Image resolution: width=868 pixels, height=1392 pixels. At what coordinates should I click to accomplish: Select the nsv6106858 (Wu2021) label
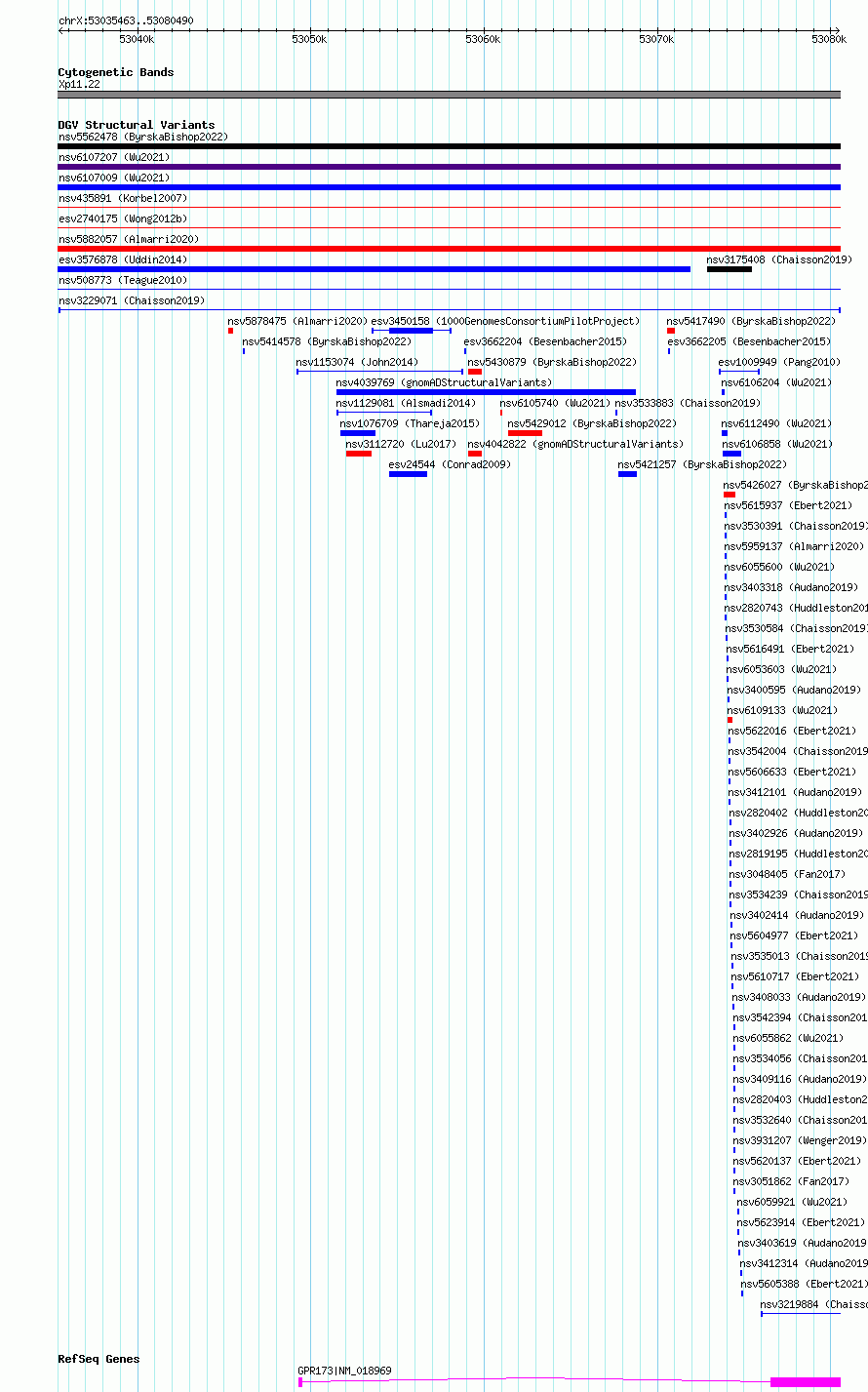778,444
